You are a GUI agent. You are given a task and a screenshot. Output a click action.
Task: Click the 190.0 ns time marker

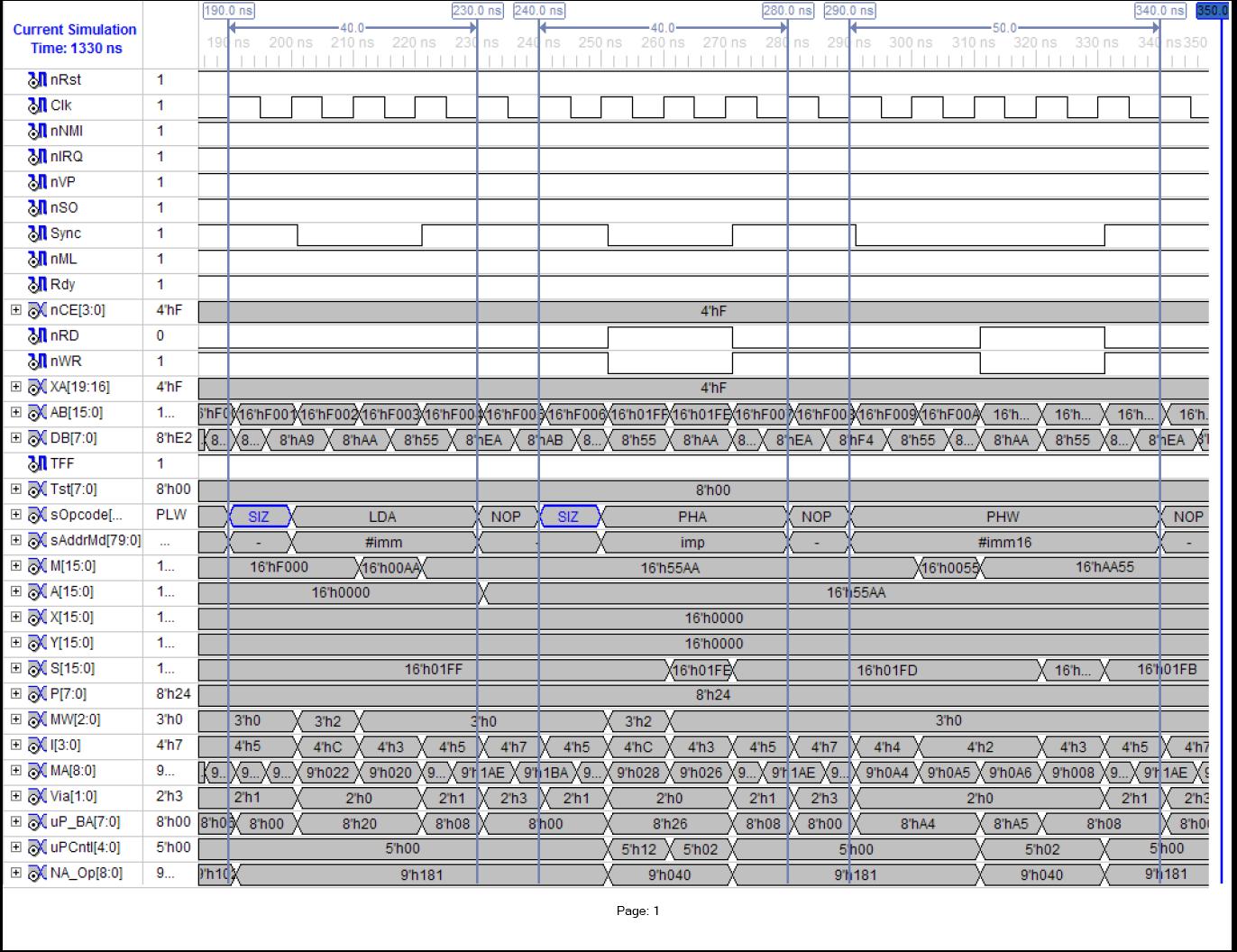point(229,11)
